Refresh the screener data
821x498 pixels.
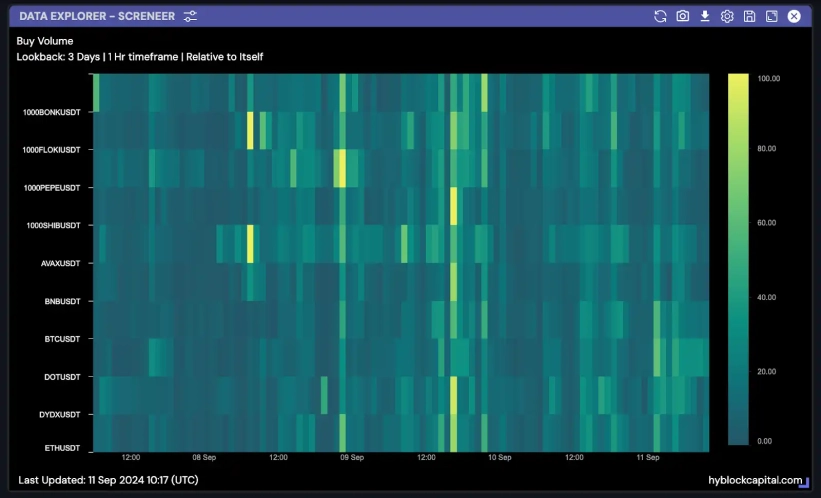(x=660, y=16)
